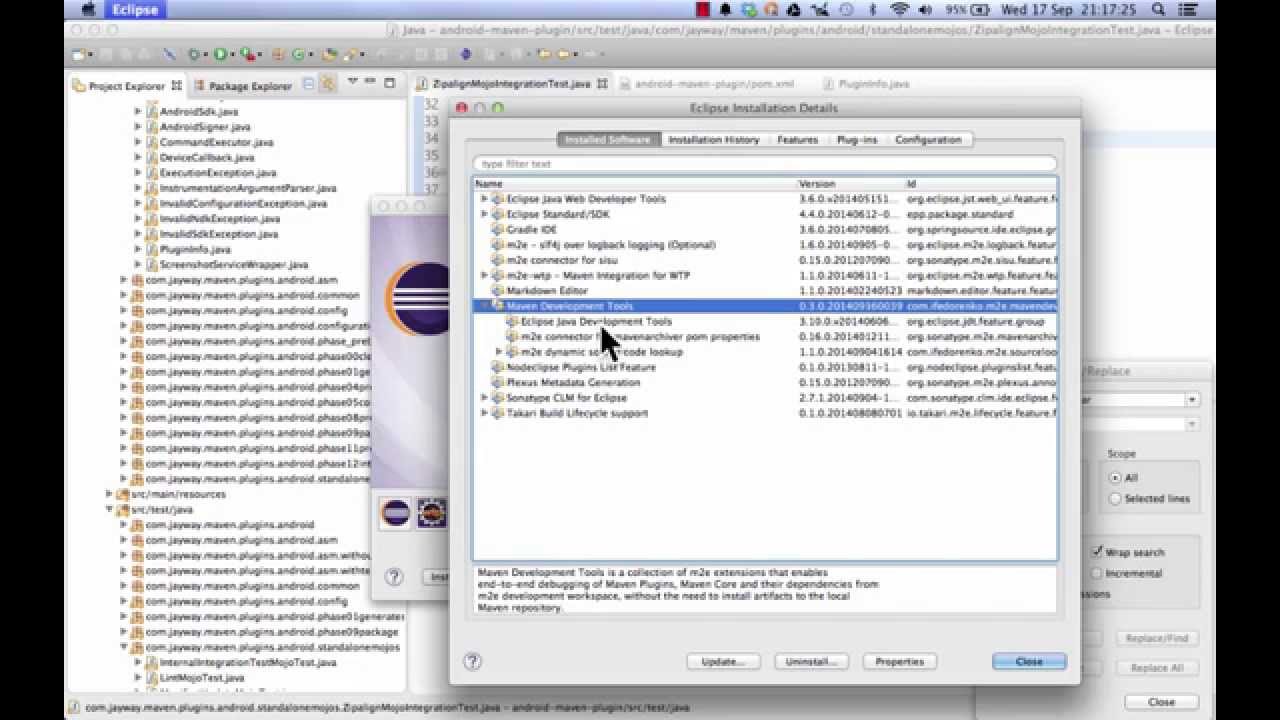Screen dimensions: 1280x720
Task: Expand the src/main/resources folder
Action: coord(109,494)
